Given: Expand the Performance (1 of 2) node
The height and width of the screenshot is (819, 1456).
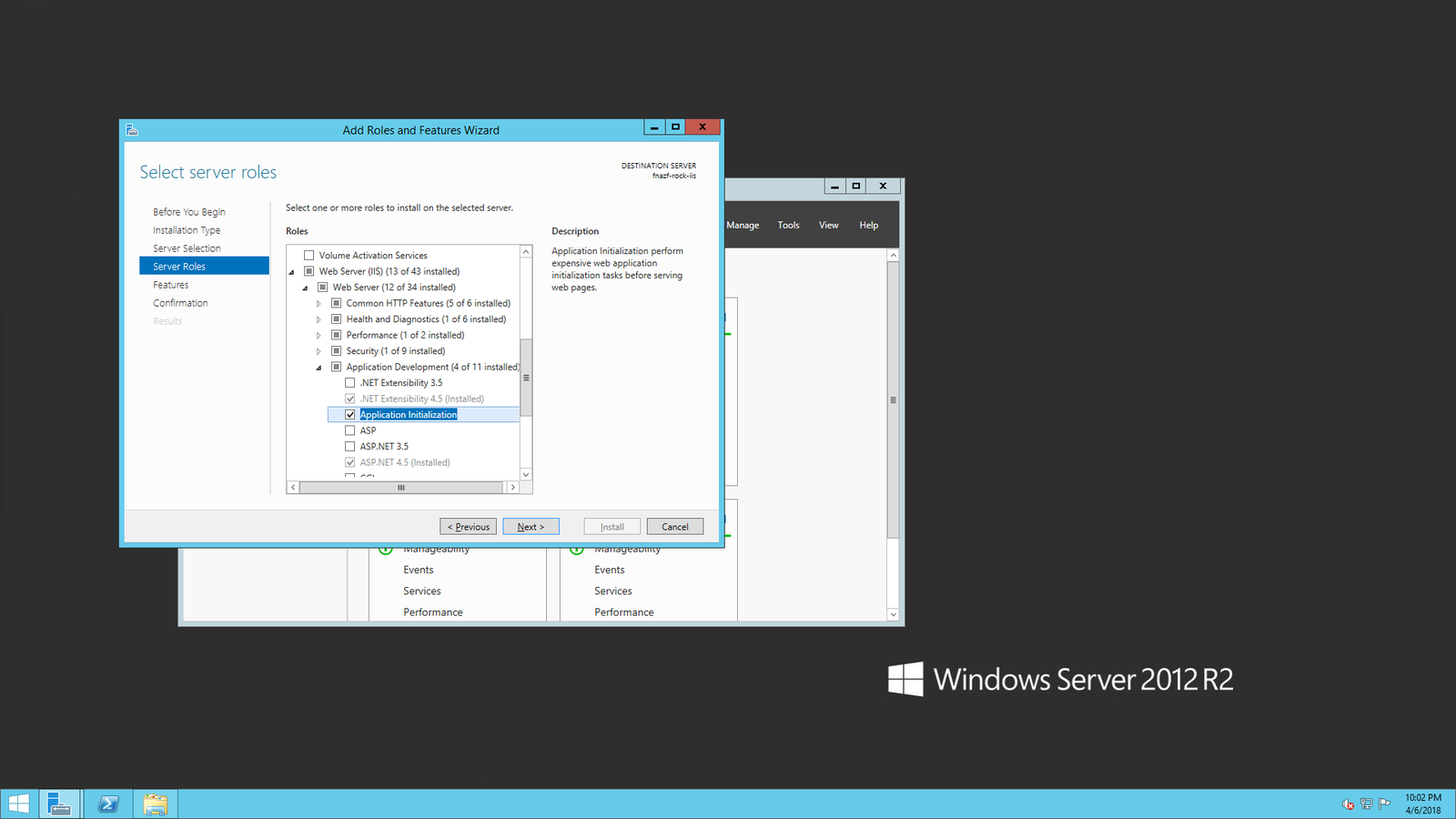Looking at the screenshot, I should tap(318, 336).
